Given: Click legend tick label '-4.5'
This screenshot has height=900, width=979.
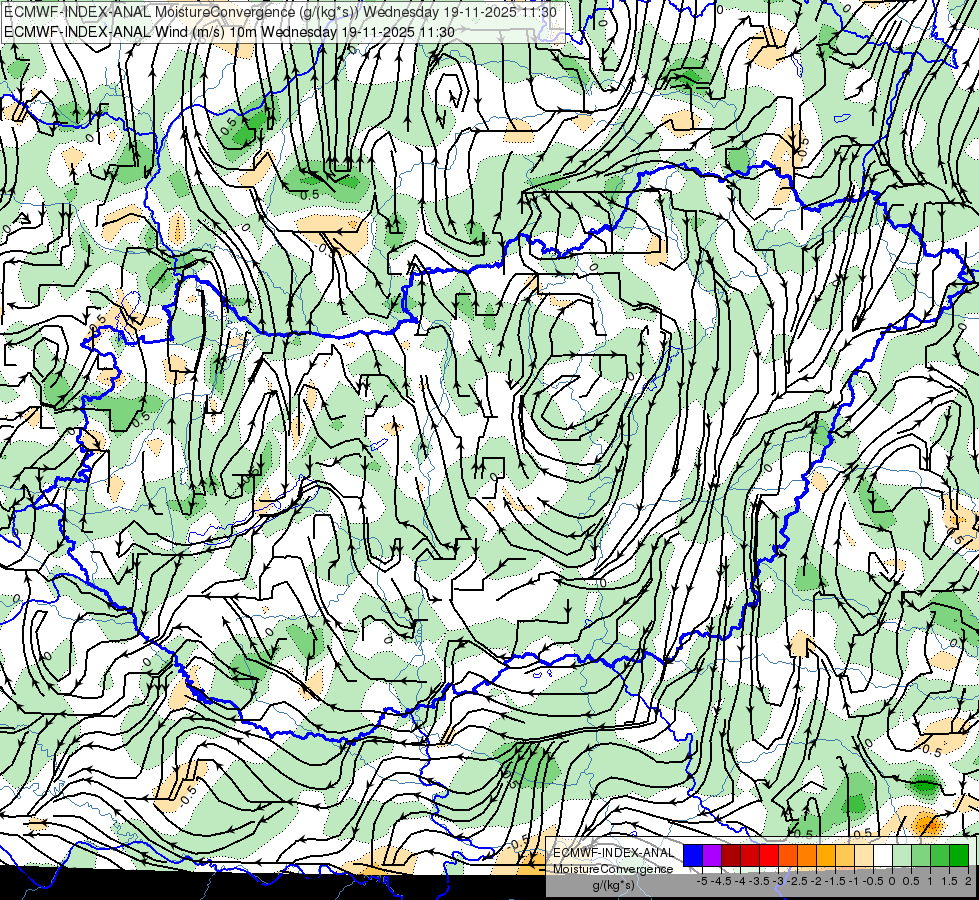Looking at the screenshot, I should point(721,881).
